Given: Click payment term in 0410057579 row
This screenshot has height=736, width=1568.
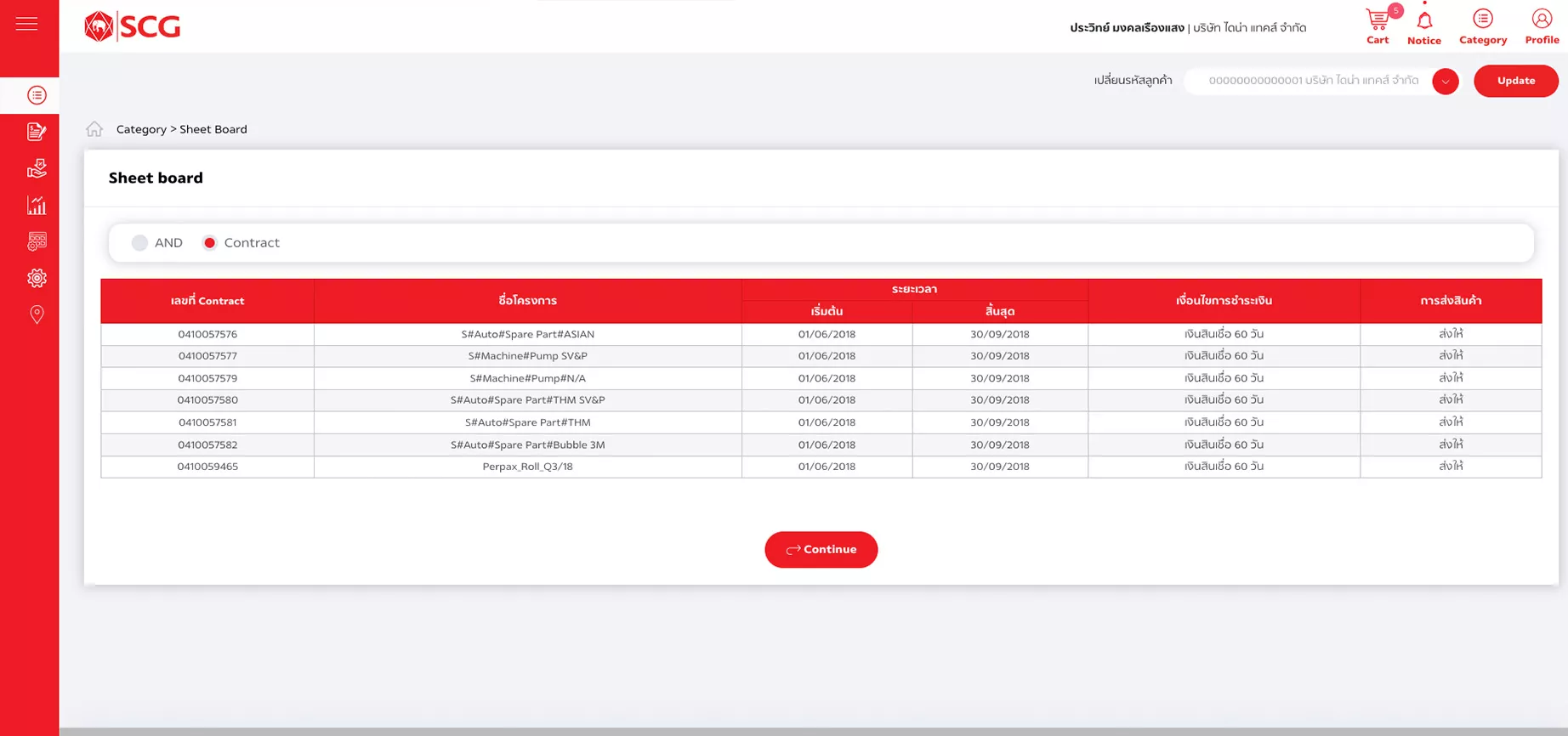Looking at the screenshot, I should (1224, 378).
